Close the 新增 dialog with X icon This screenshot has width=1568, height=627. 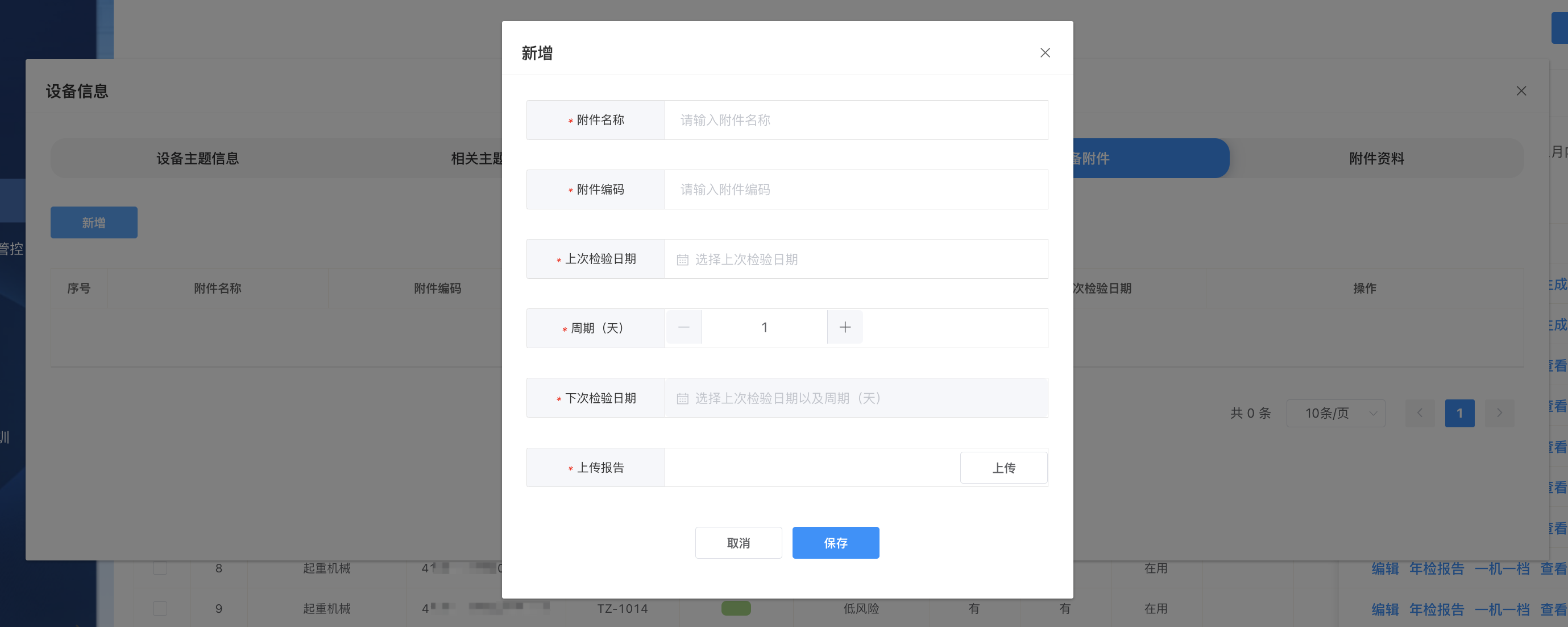[1044, 53]
